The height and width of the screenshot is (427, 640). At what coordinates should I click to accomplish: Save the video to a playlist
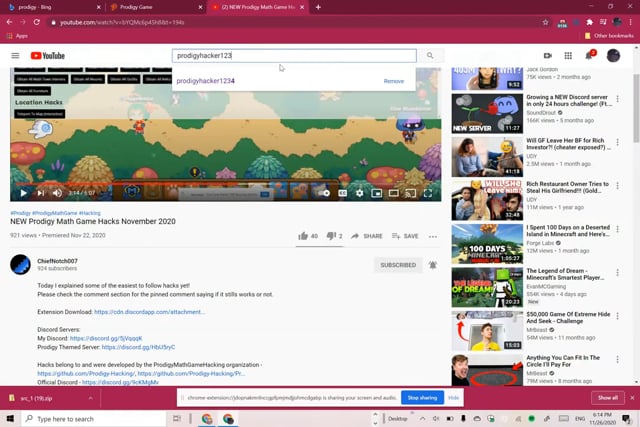point(405,236)
